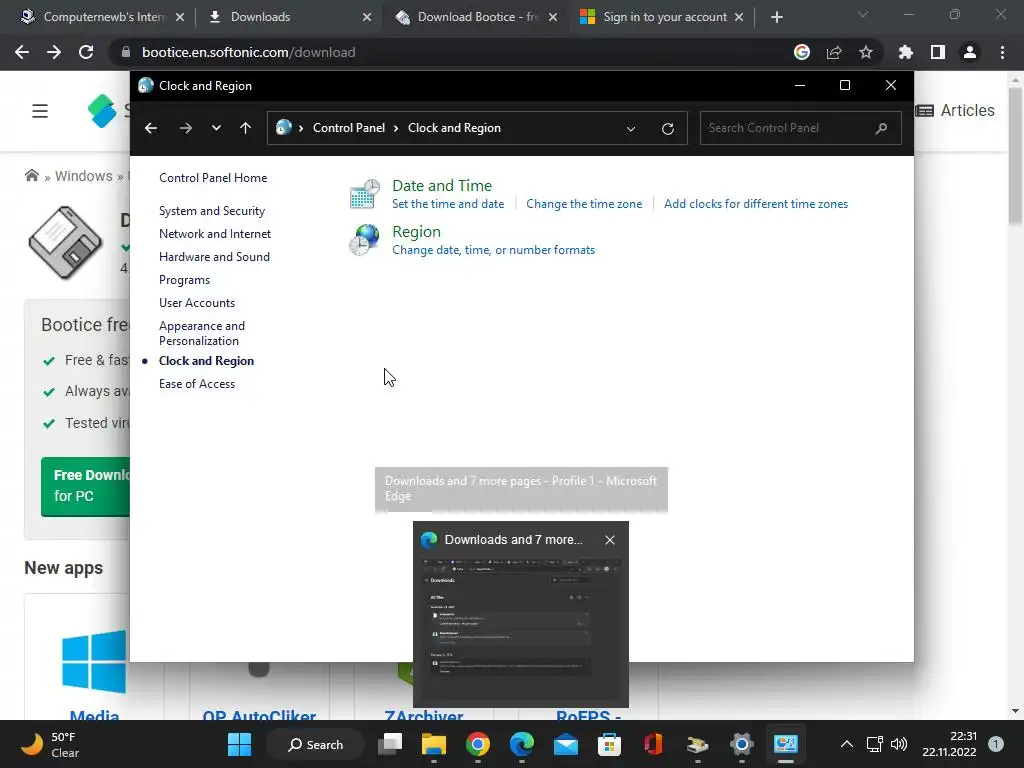Open Chrome extensions puzzle icon
The height and width of the screenshot is (768, 1024).
(905, 52)
